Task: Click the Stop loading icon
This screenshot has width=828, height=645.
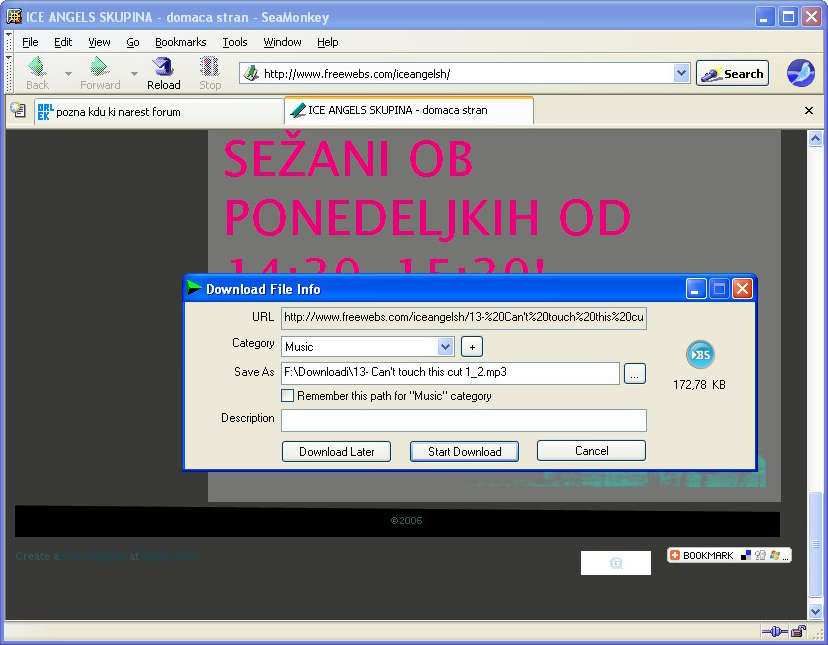Action: [x=210, y=73]
